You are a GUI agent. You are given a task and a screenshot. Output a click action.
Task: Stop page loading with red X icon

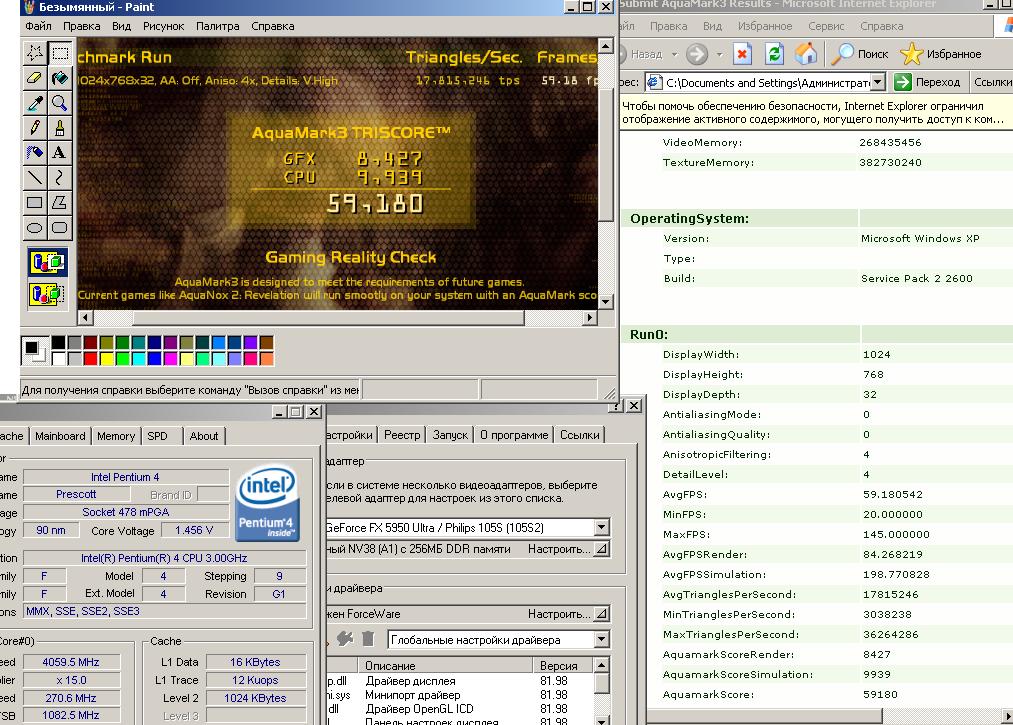coord(742,54)
